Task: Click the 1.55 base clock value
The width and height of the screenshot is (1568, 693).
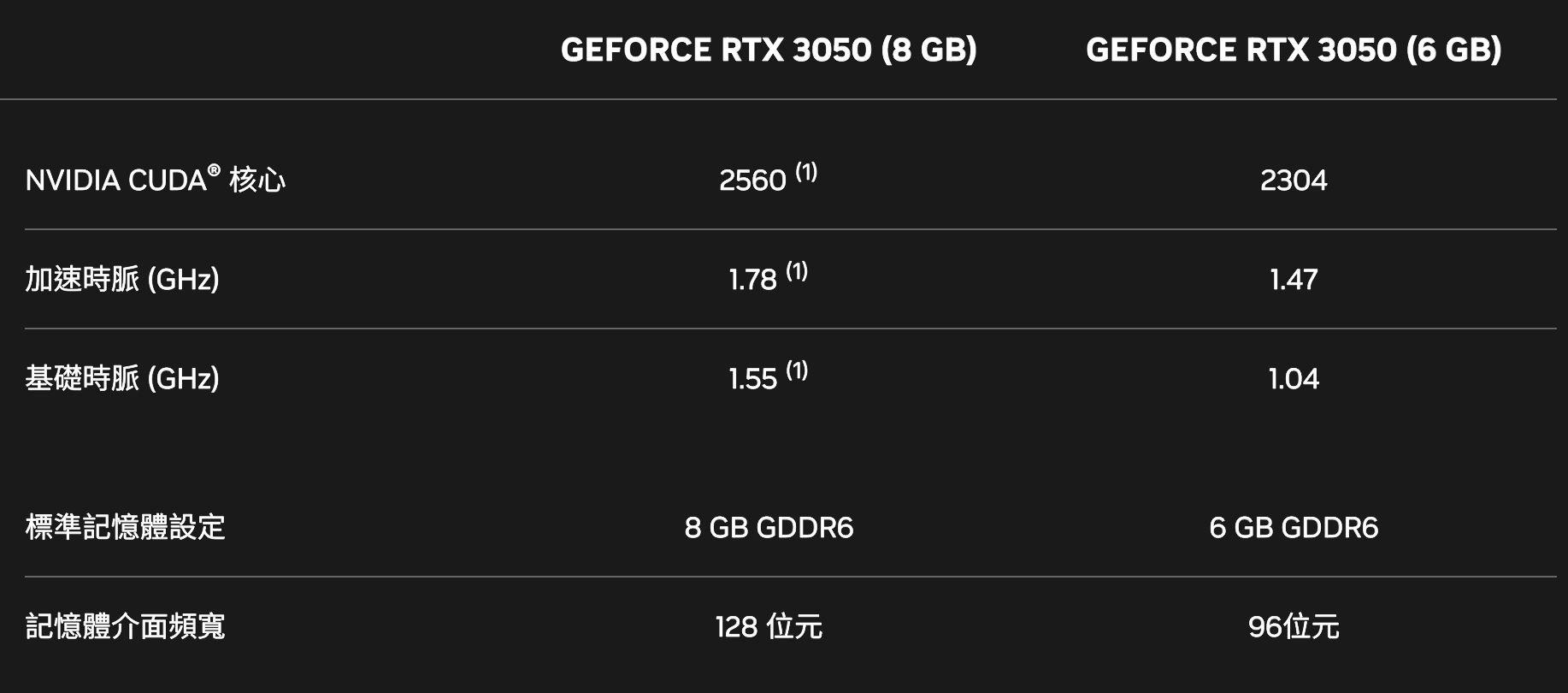Action: 752,379
